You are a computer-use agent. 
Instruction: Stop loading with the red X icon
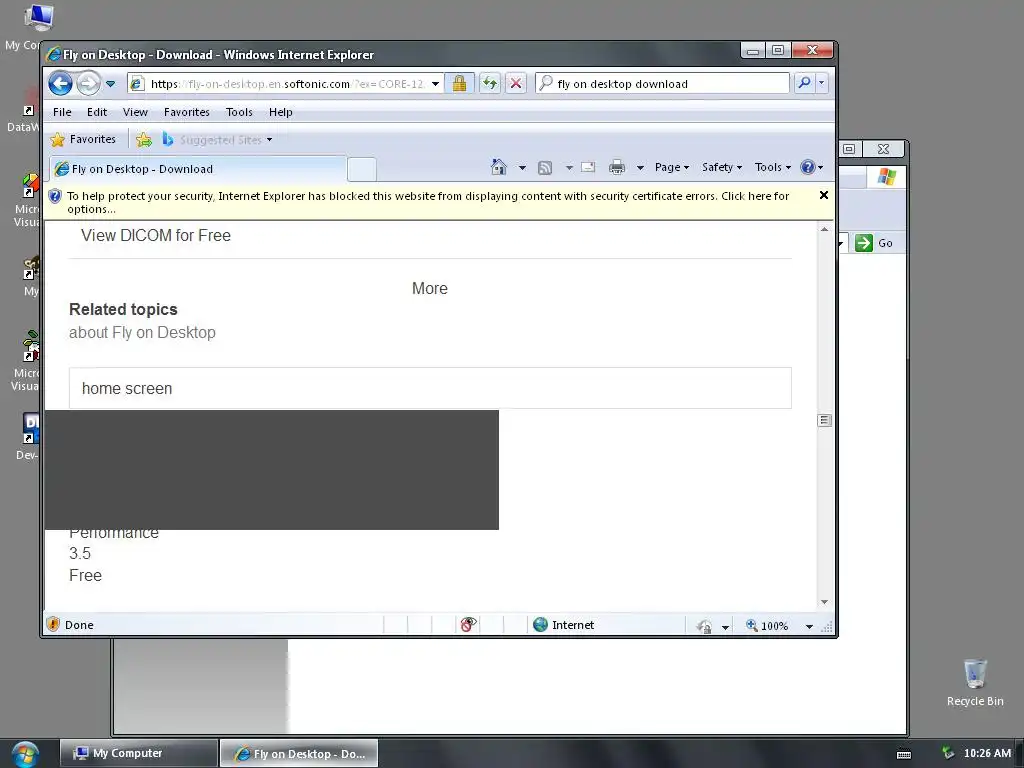[x=516, y=84]
